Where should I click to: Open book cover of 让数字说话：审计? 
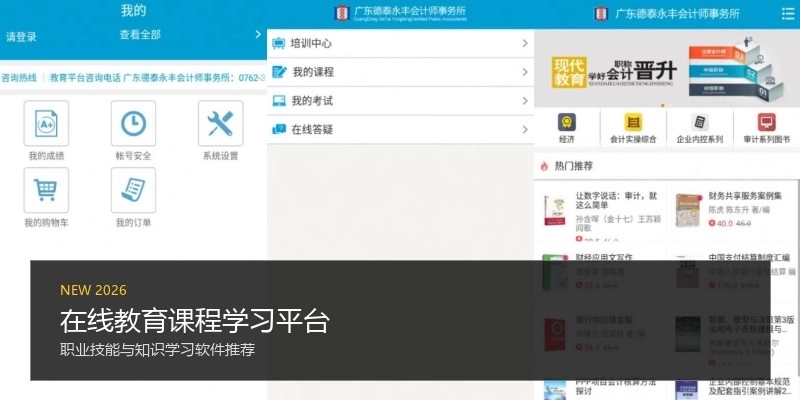pos(555,210)
